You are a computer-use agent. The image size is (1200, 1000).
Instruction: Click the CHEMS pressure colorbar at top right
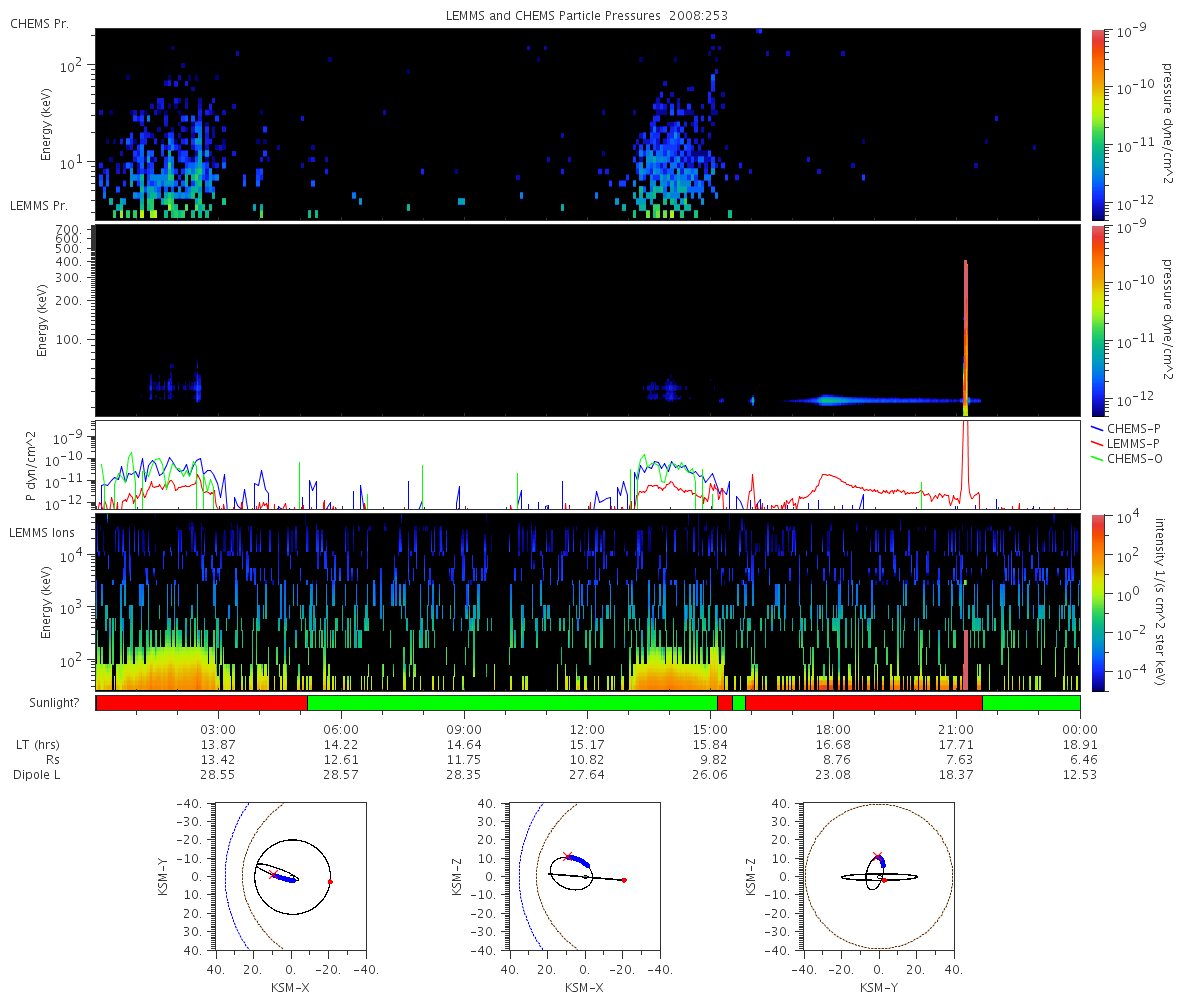click(1098, 123)
